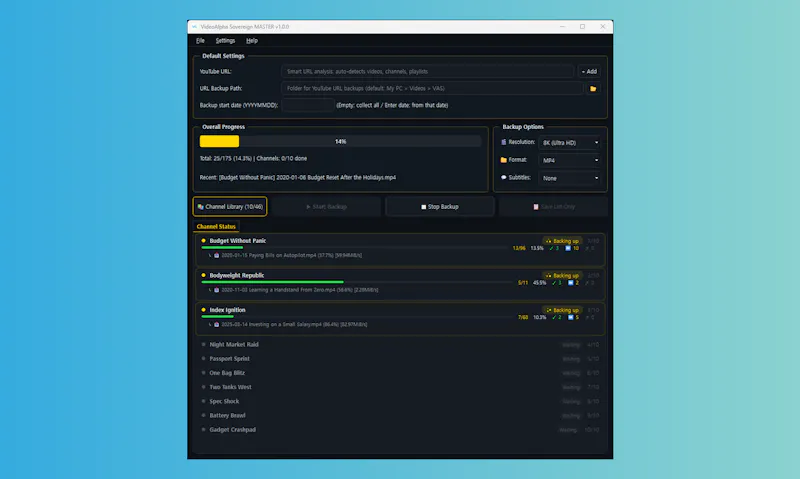The height and width of the screenshot is (479, 800).
Task: Click the grey status dot beside One Bag Blitz
Action: point(204,373)
